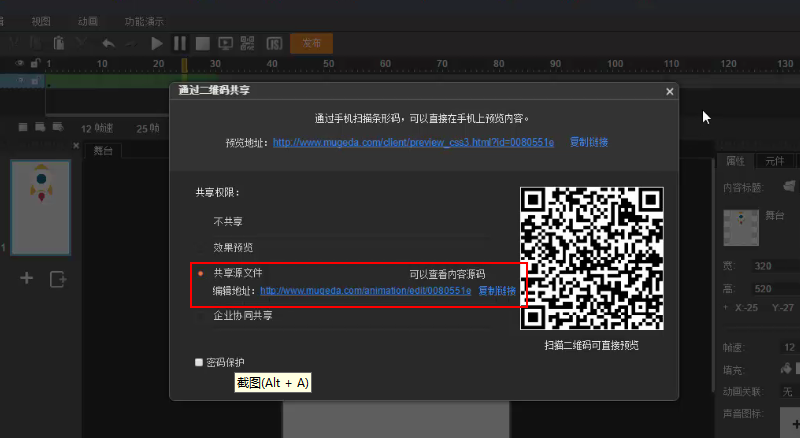Click the 12 帧速 label below timeline
The height and width of the screenshot is (438, 800).
pos(97,128)
